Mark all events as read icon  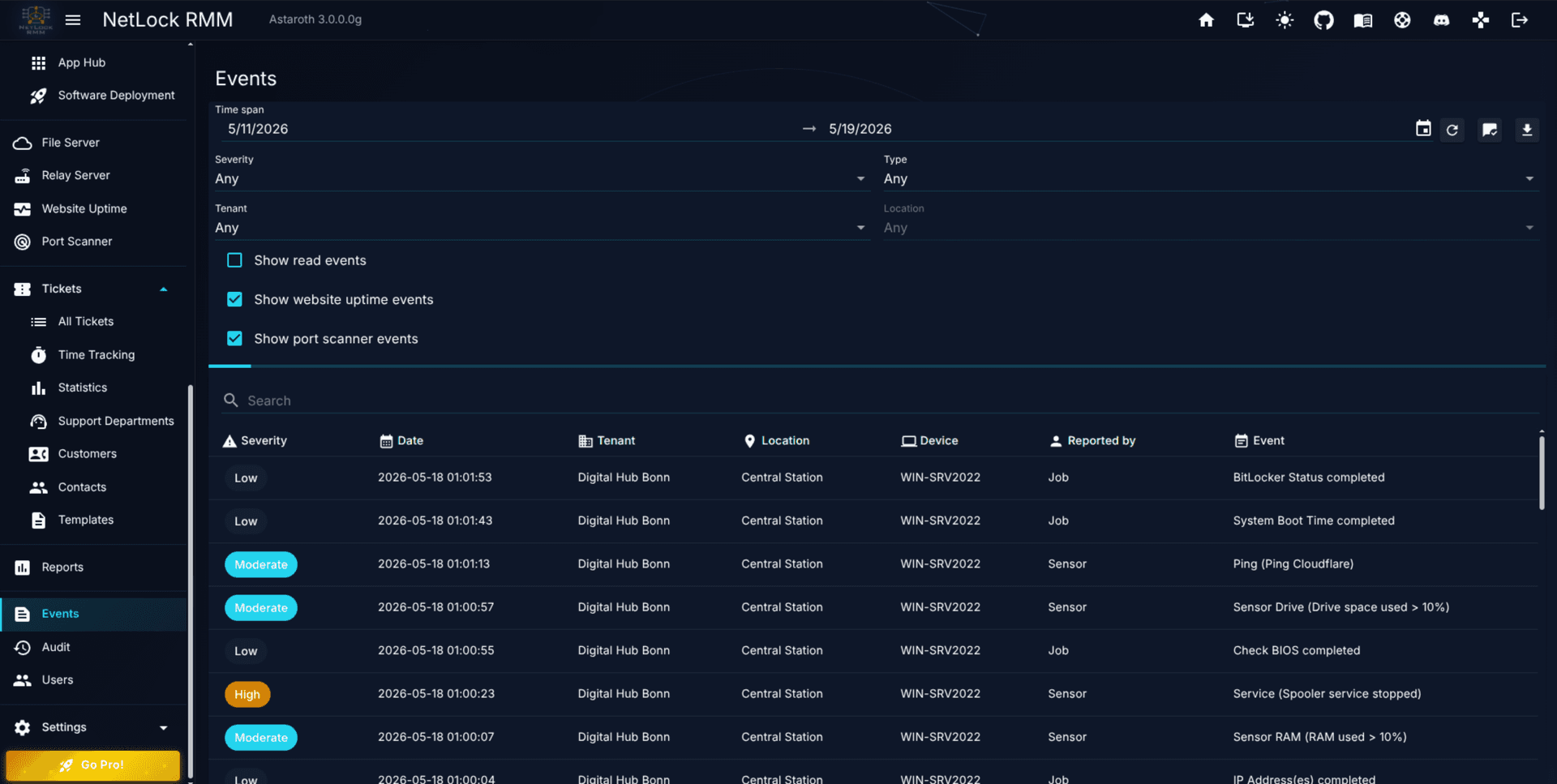click(x=1490, y=130)
